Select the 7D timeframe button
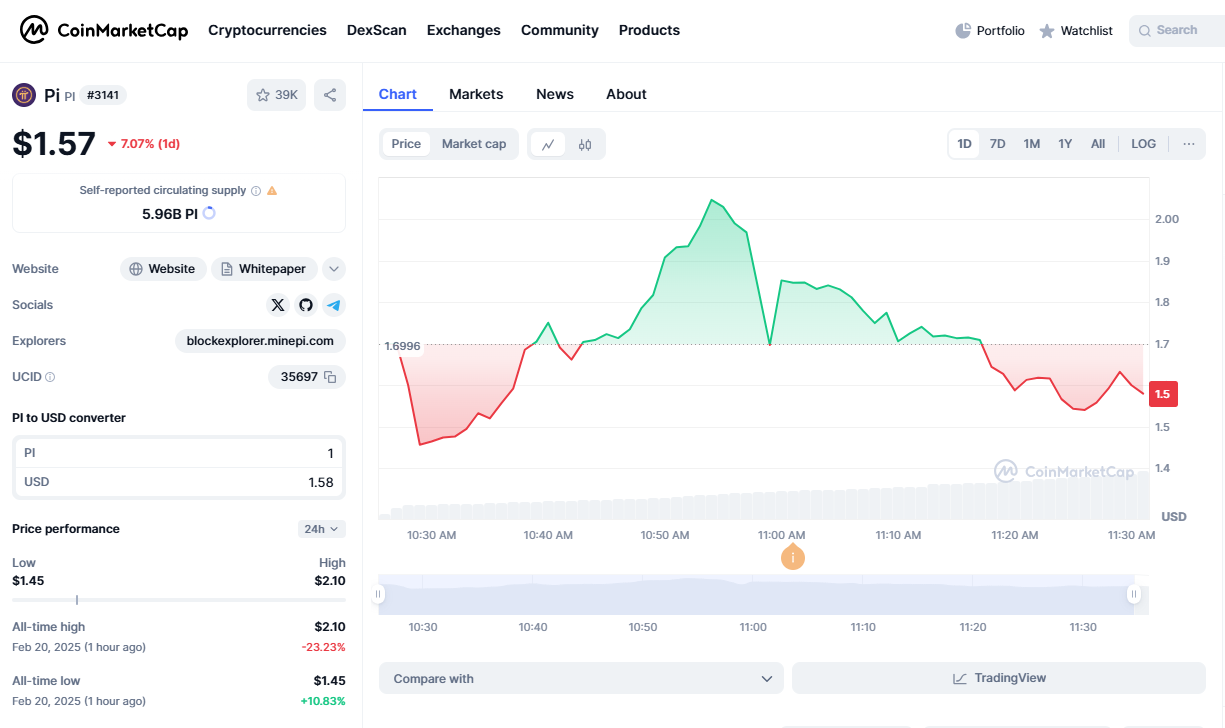This screenshot has width=1225, height=728. point(997,143)
